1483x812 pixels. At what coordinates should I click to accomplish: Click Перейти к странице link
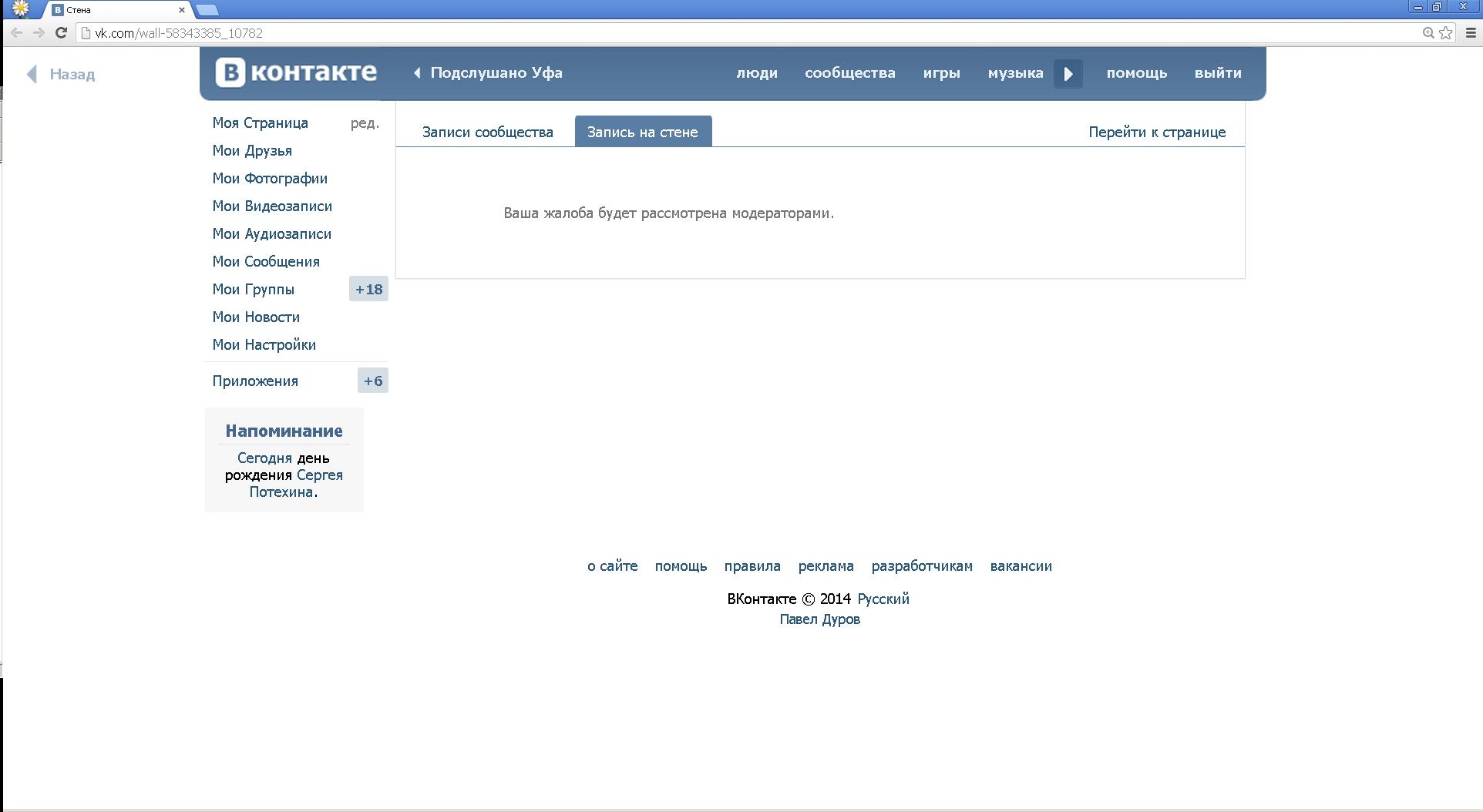1156,132
